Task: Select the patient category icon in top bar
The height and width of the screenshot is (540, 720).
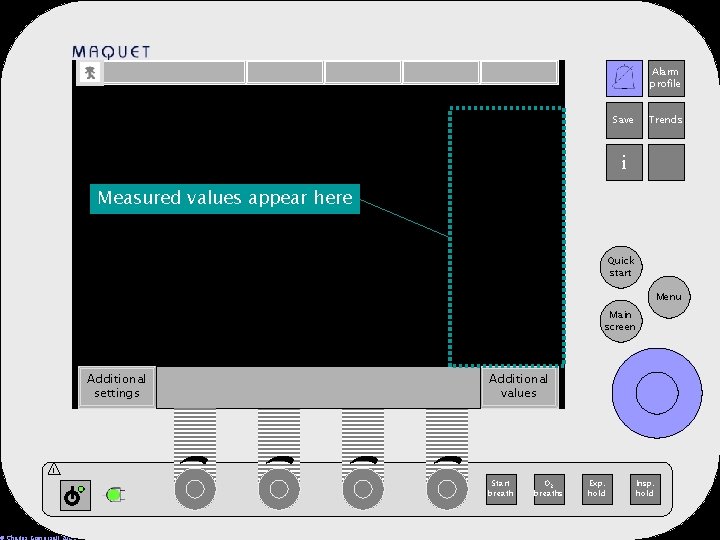Action: tap(90, 72)
